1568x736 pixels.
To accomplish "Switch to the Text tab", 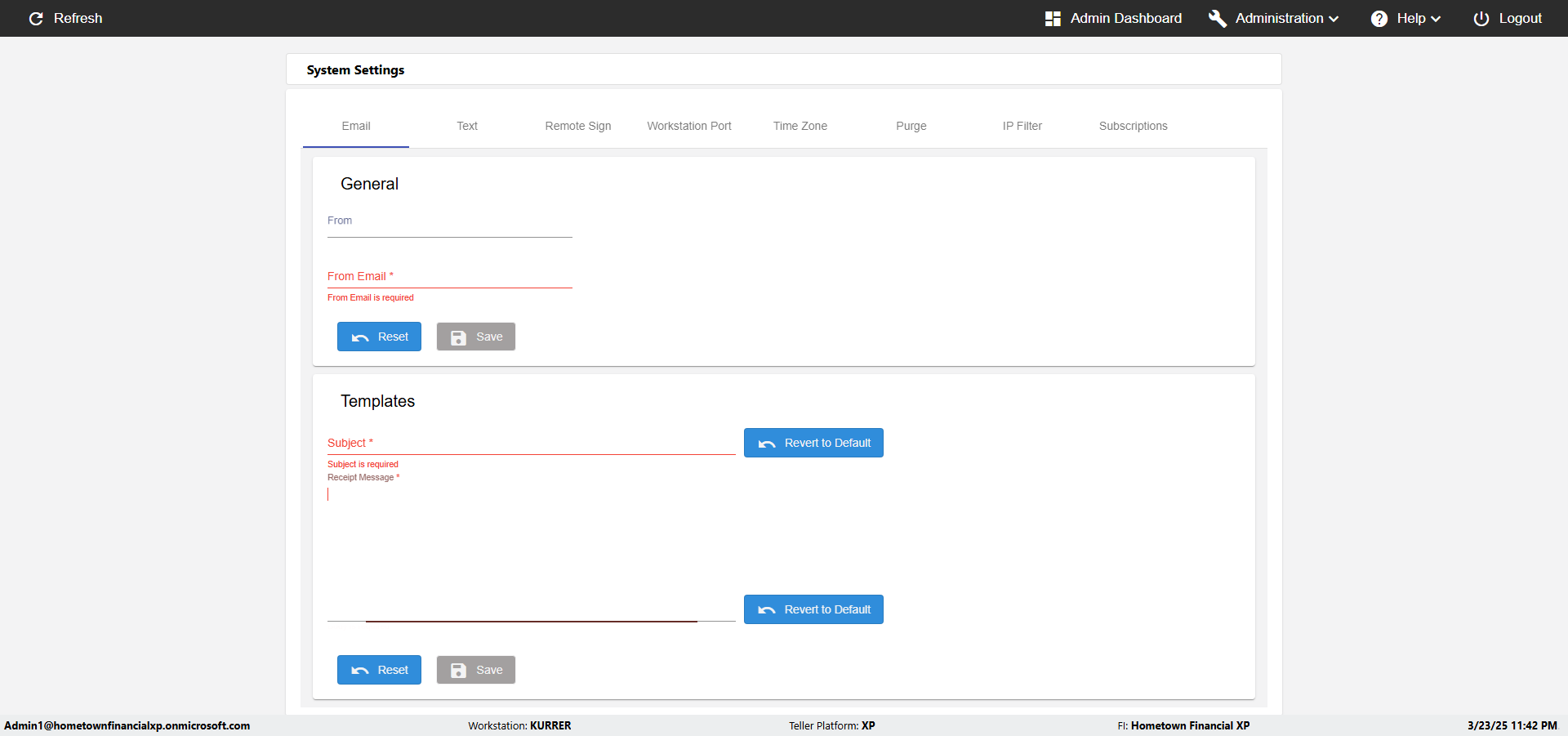I will point(467,126).
